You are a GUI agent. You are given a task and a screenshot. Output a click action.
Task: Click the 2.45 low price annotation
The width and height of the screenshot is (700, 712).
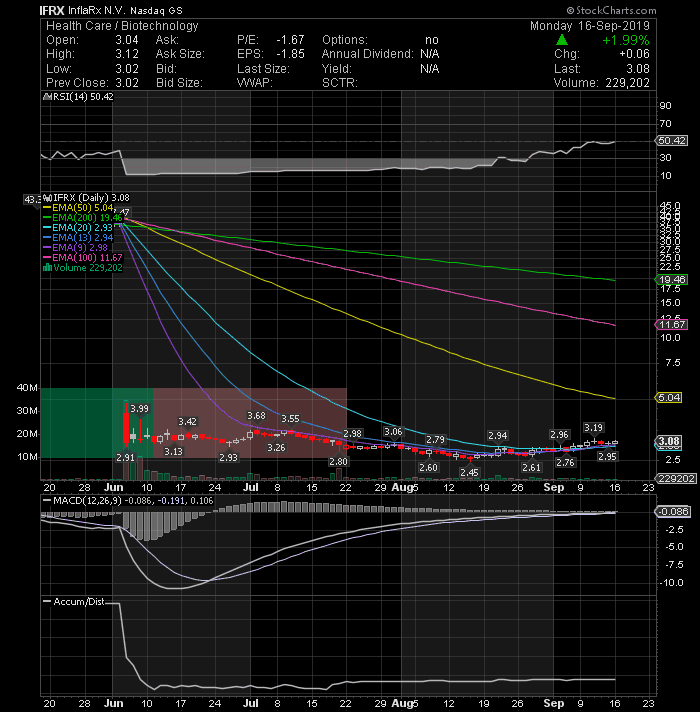[x=469, y=473]
